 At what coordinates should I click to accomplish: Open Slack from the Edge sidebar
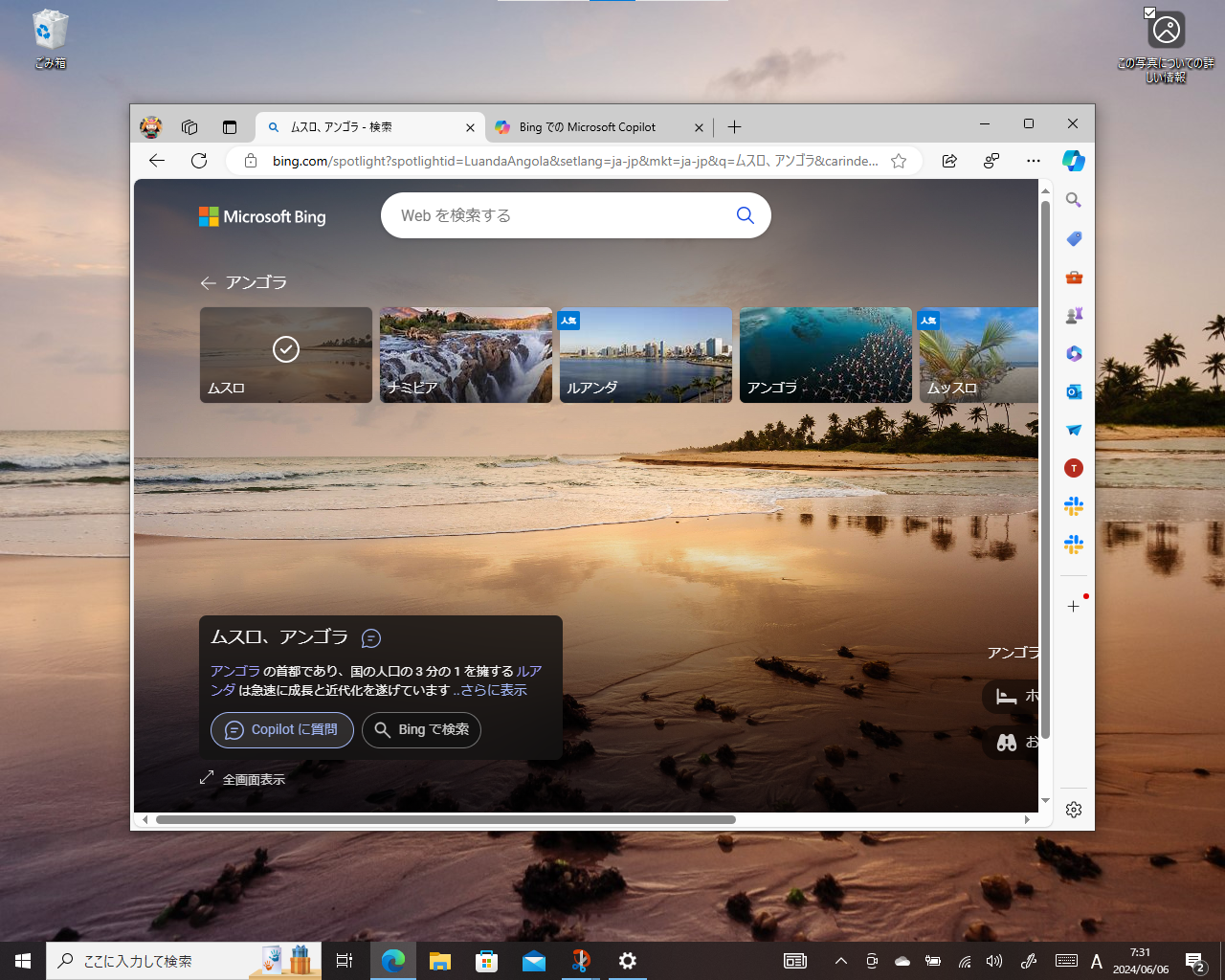(x=1073, y=506)
